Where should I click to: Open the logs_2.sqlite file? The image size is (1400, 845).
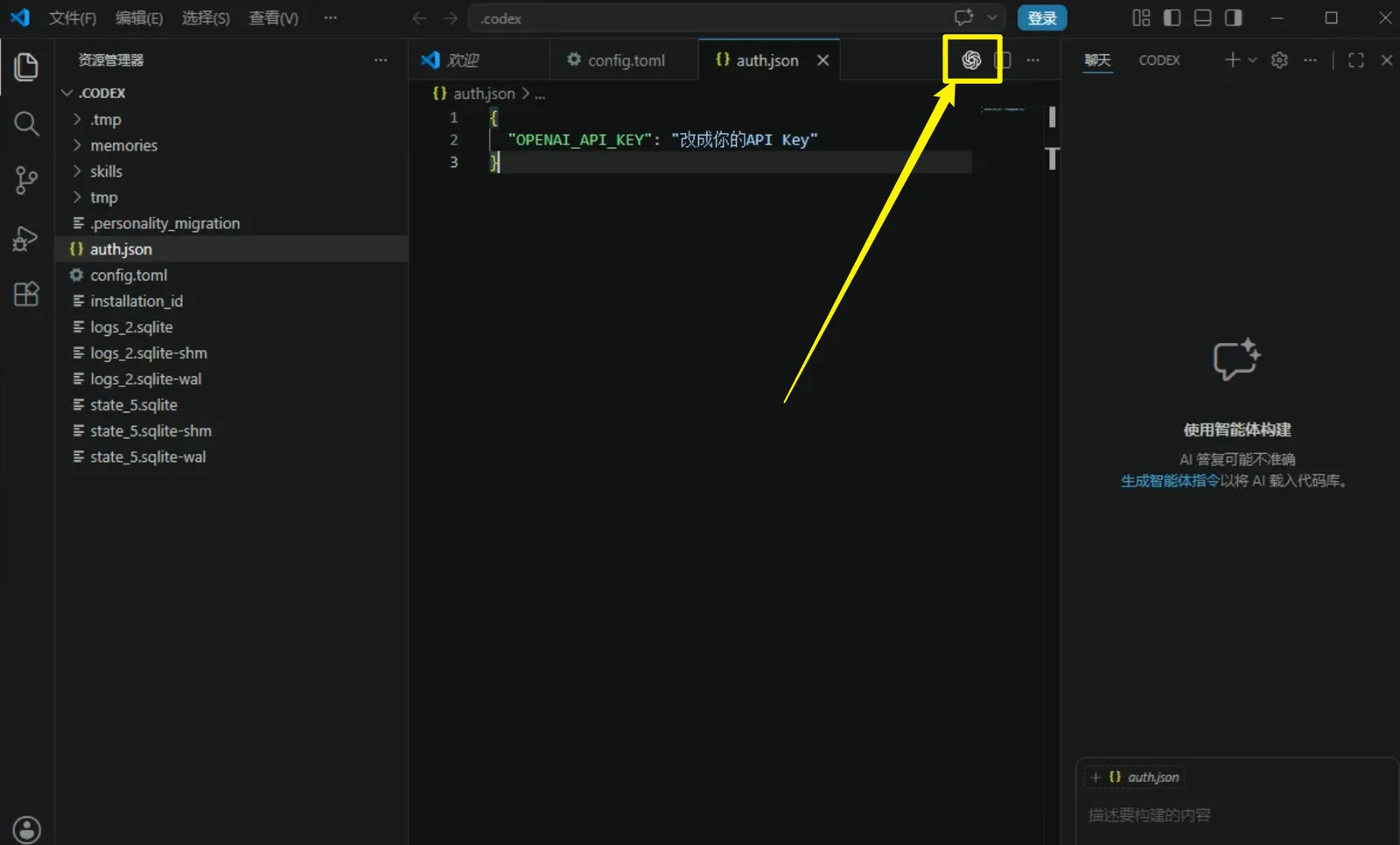tap(232, 327)
